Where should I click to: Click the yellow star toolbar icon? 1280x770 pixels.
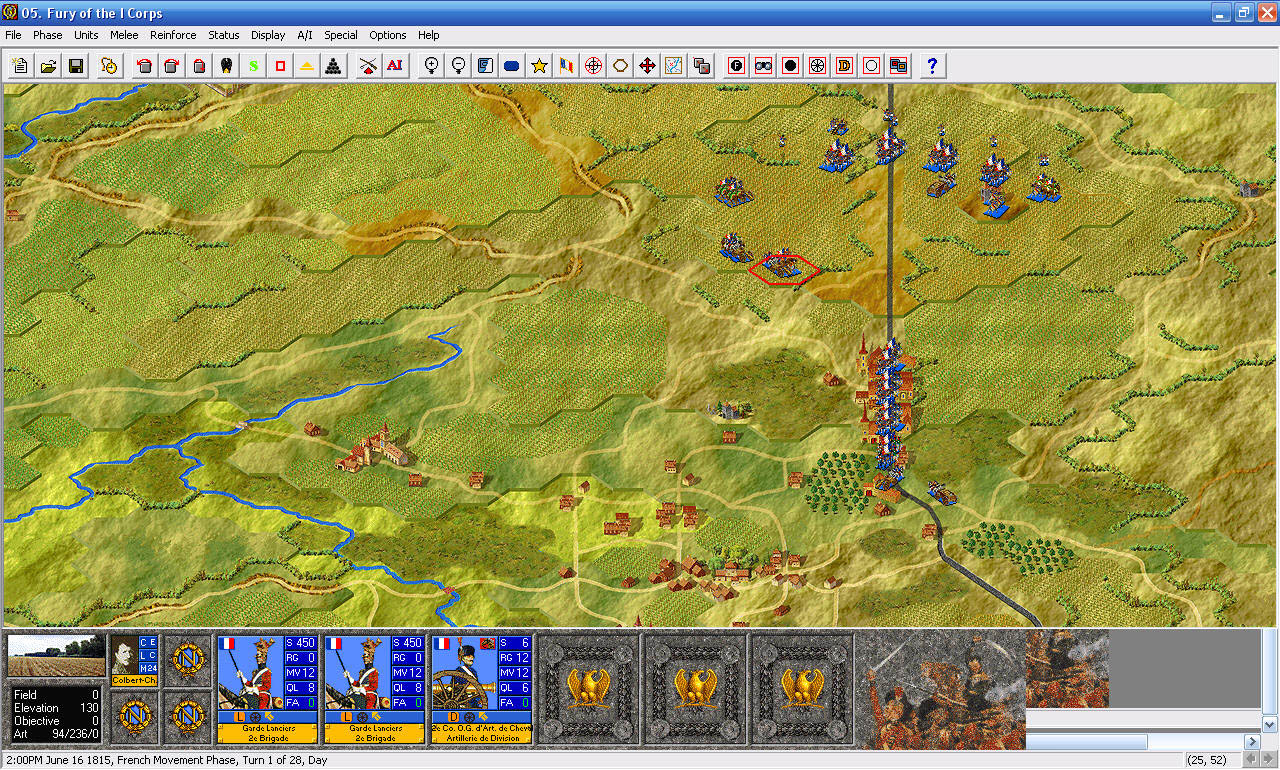click(539, 66)
